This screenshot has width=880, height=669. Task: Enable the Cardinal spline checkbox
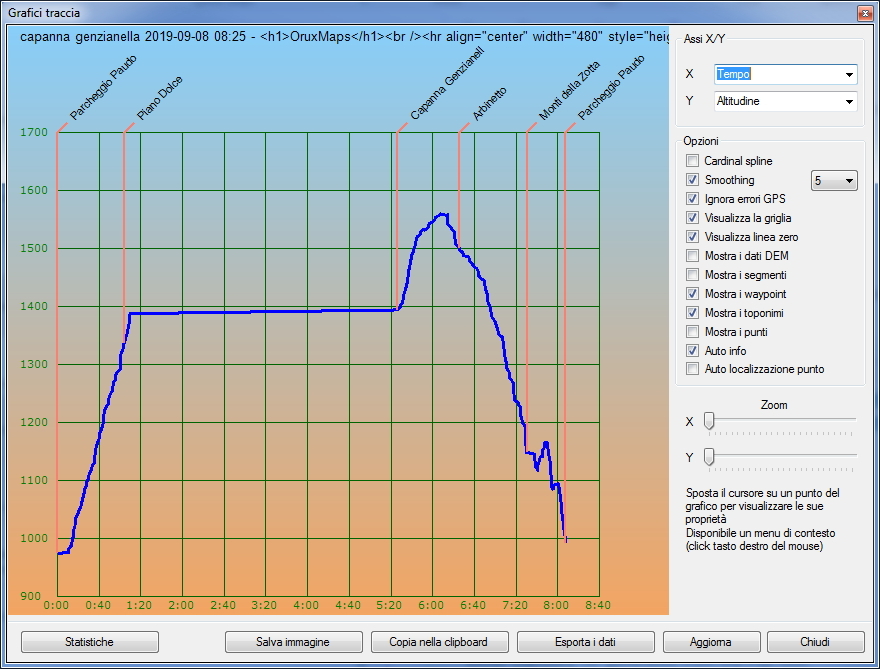[692, 161]
